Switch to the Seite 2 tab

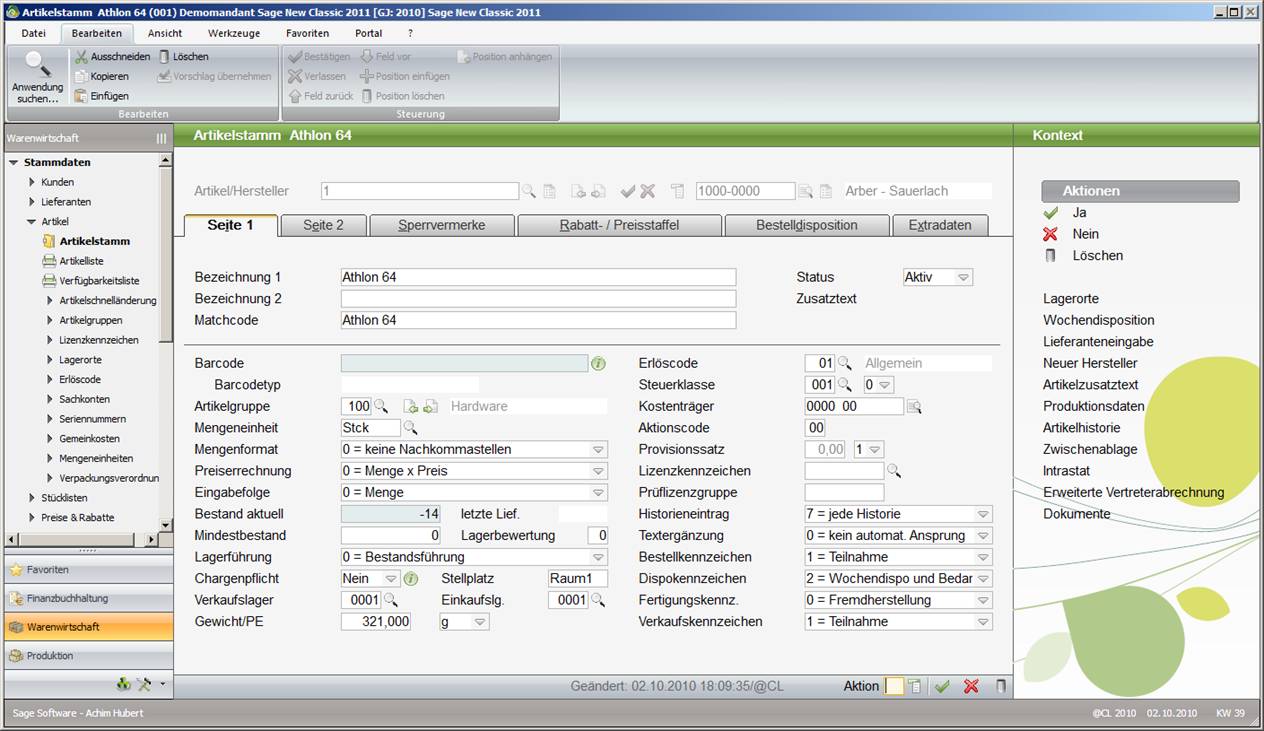click(324, 225)
